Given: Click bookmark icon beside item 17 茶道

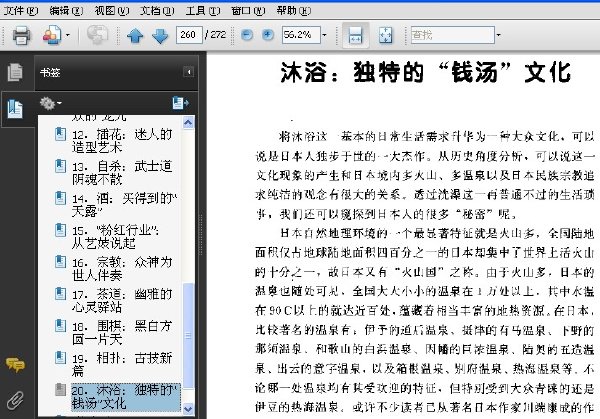Looking at the screenshot, I should pyautogui.click(x=60, y=293).
